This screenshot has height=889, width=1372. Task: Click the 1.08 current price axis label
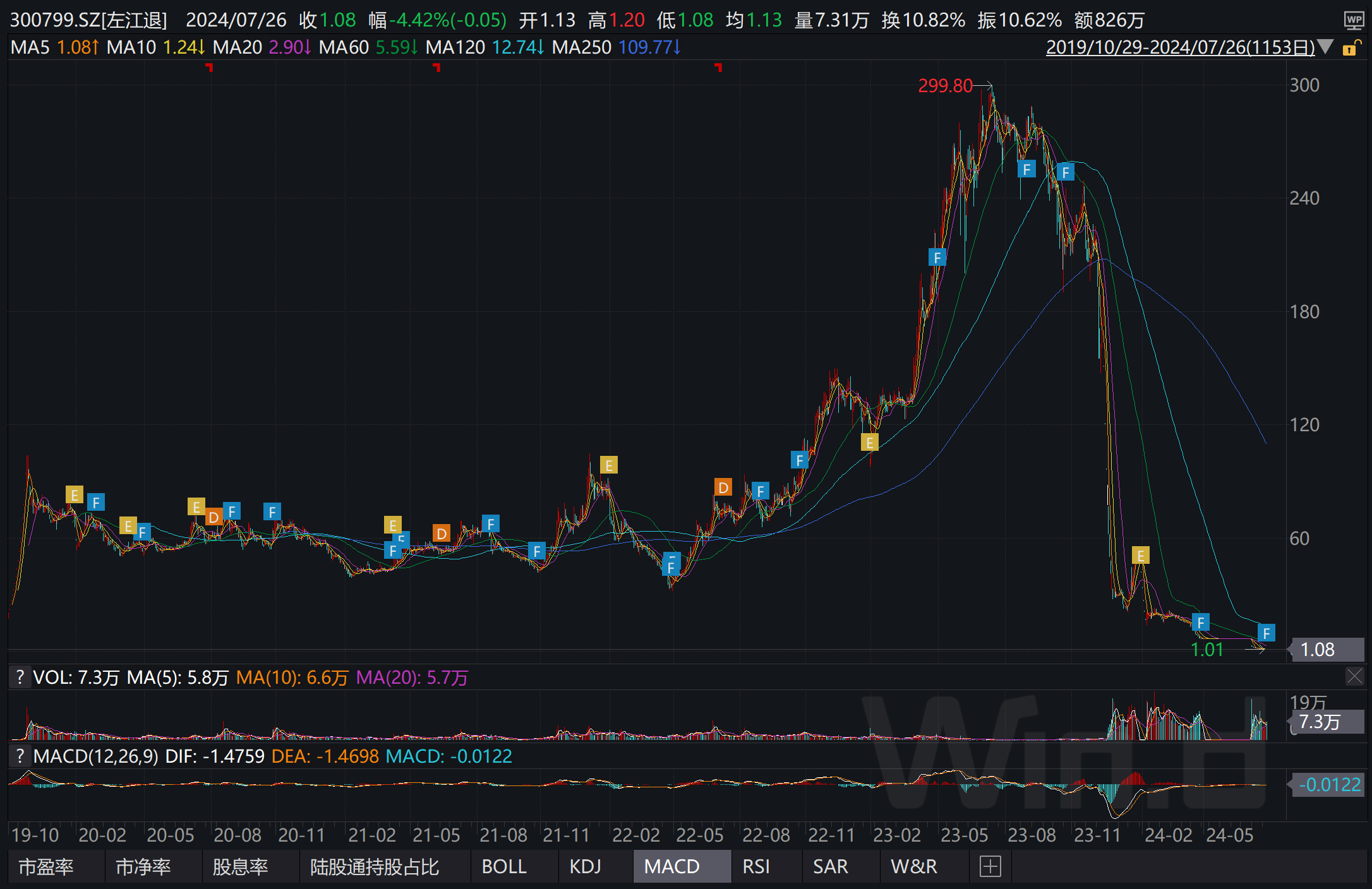tap(1318, 650)
